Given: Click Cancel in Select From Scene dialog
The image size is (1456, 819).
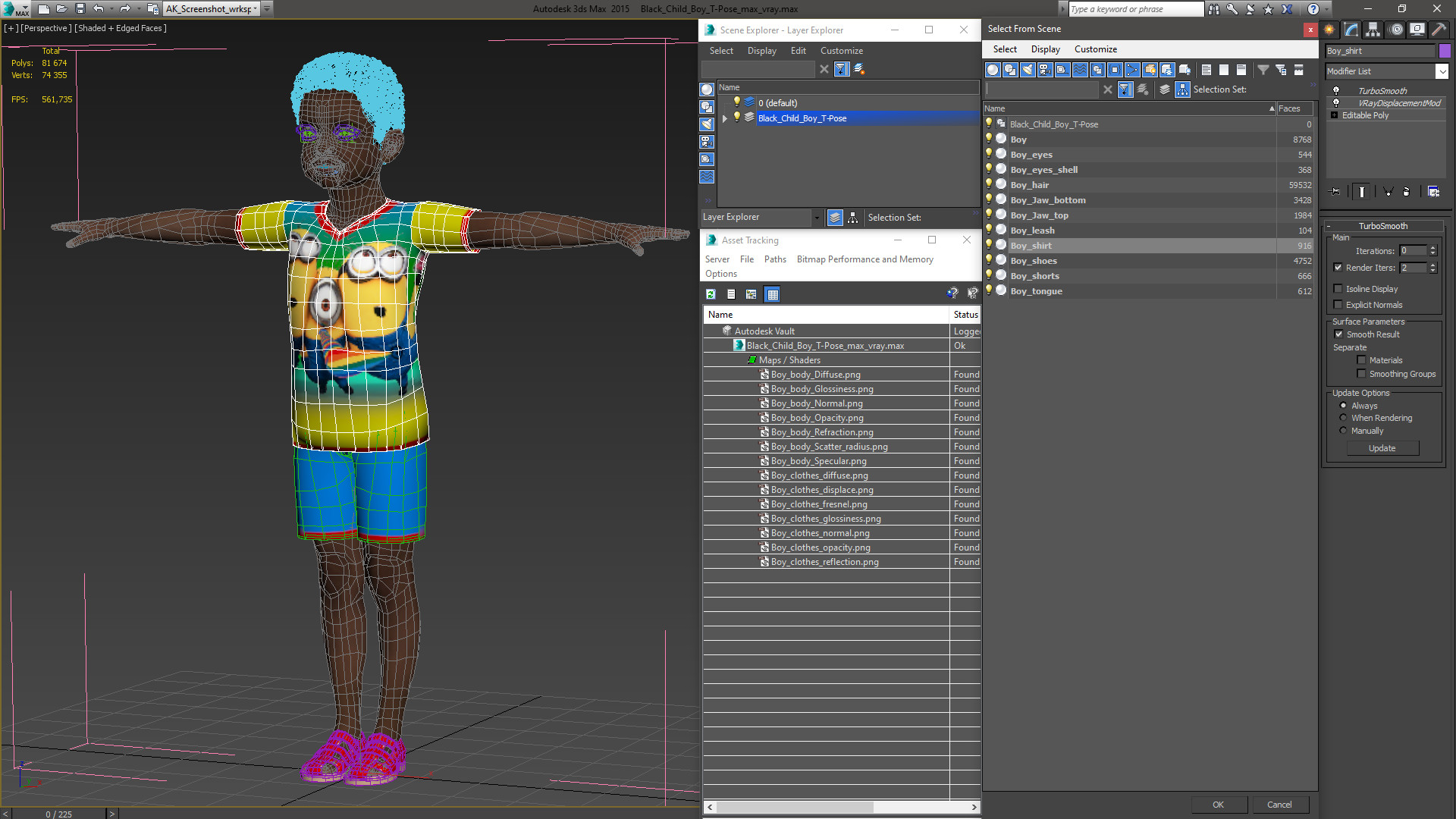Looking at the screenshot, I should click(x=1279, y=805).
